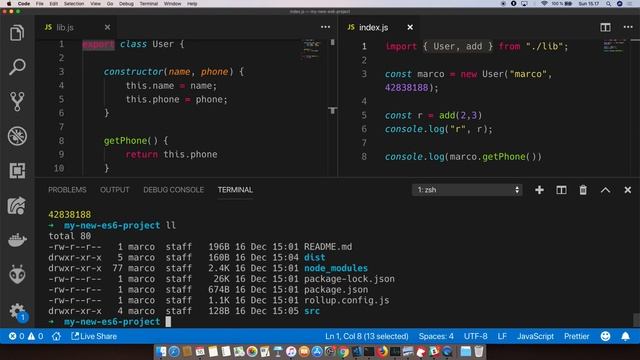Click the Wi-Fi icon in menu bar
640x360 pixels.
tap(544, 4)
